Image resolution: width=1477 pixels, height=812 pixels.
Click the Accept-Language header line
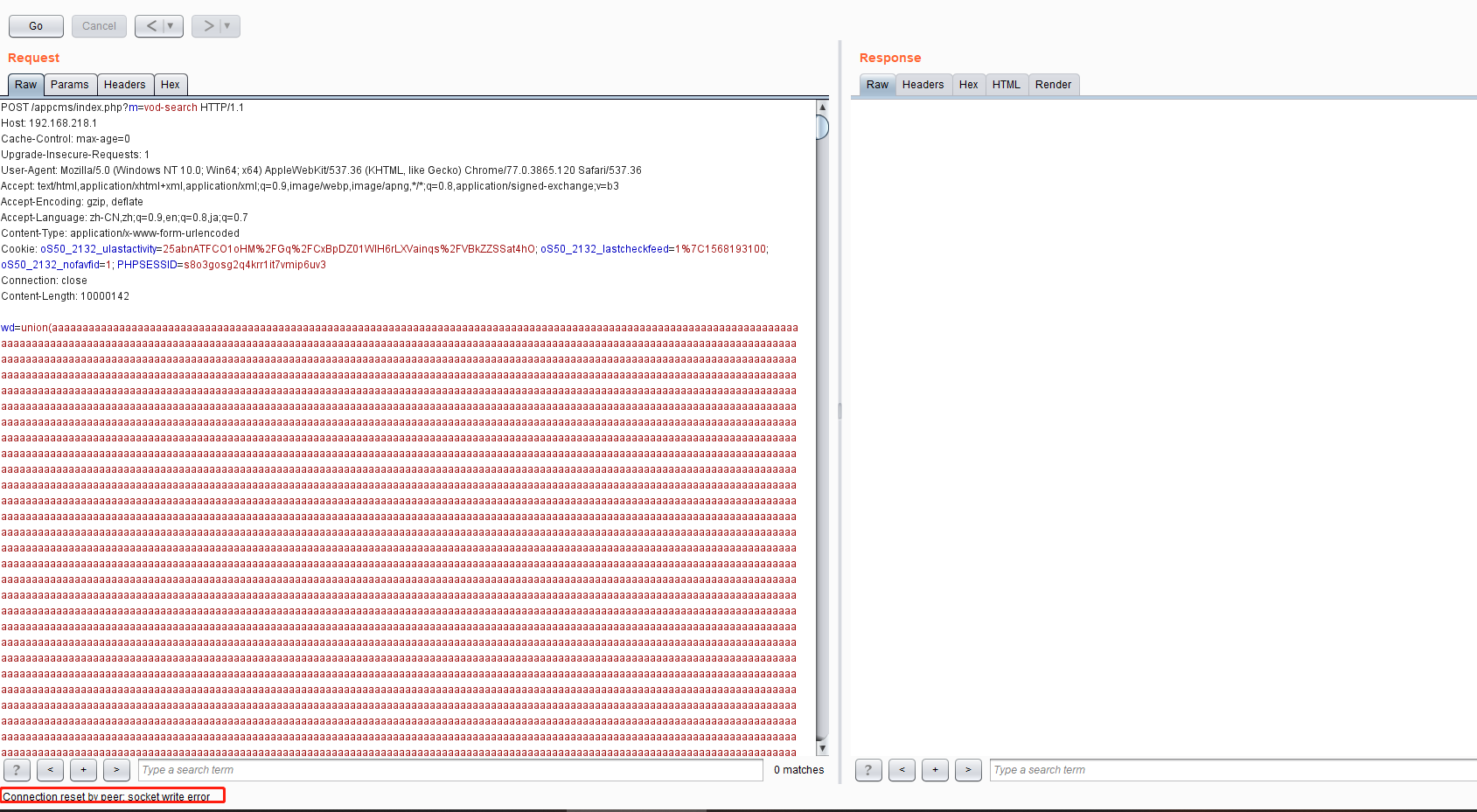pos(124,218)
